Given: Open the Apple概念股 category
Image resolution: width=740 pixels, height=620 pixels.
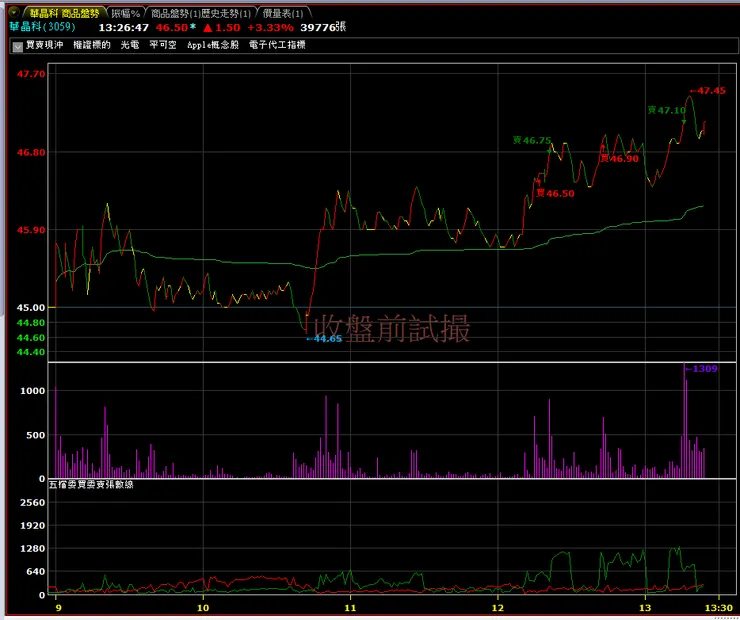Looking at the screenshot, I should pos(213,45).
